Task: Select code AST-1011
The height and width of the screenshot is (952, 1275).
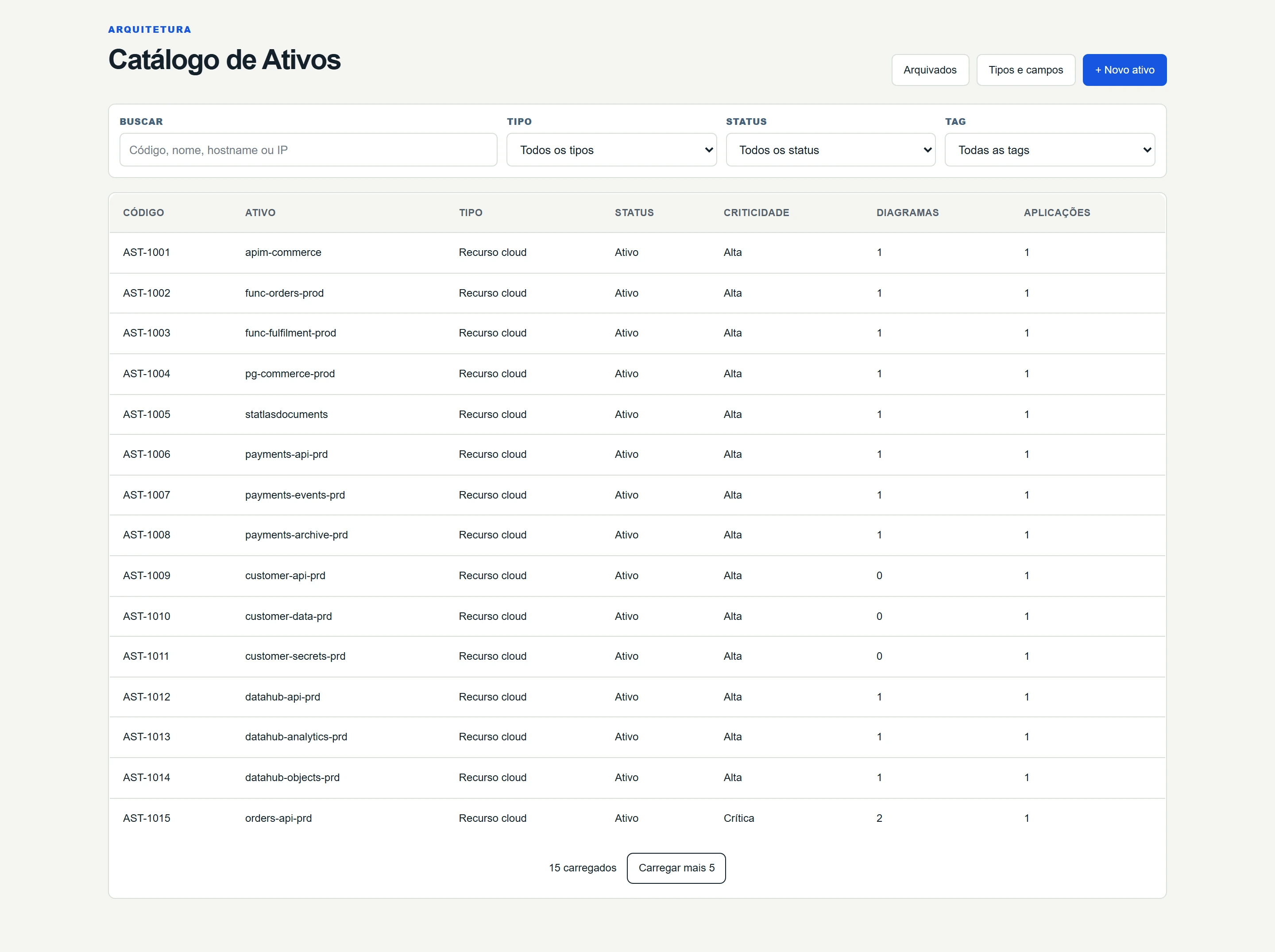Action: click(146, 656)
